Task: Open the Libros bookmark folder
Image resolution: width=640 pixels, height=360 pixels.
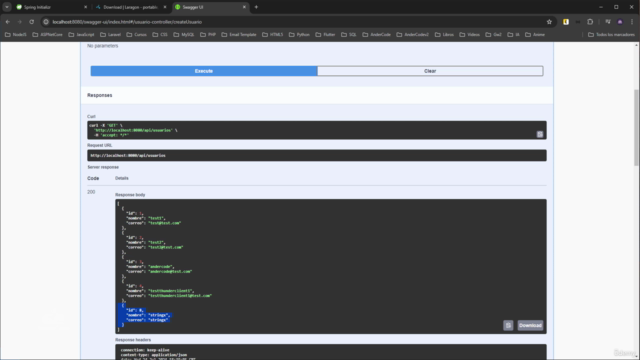Action: [x=444, y=35]
